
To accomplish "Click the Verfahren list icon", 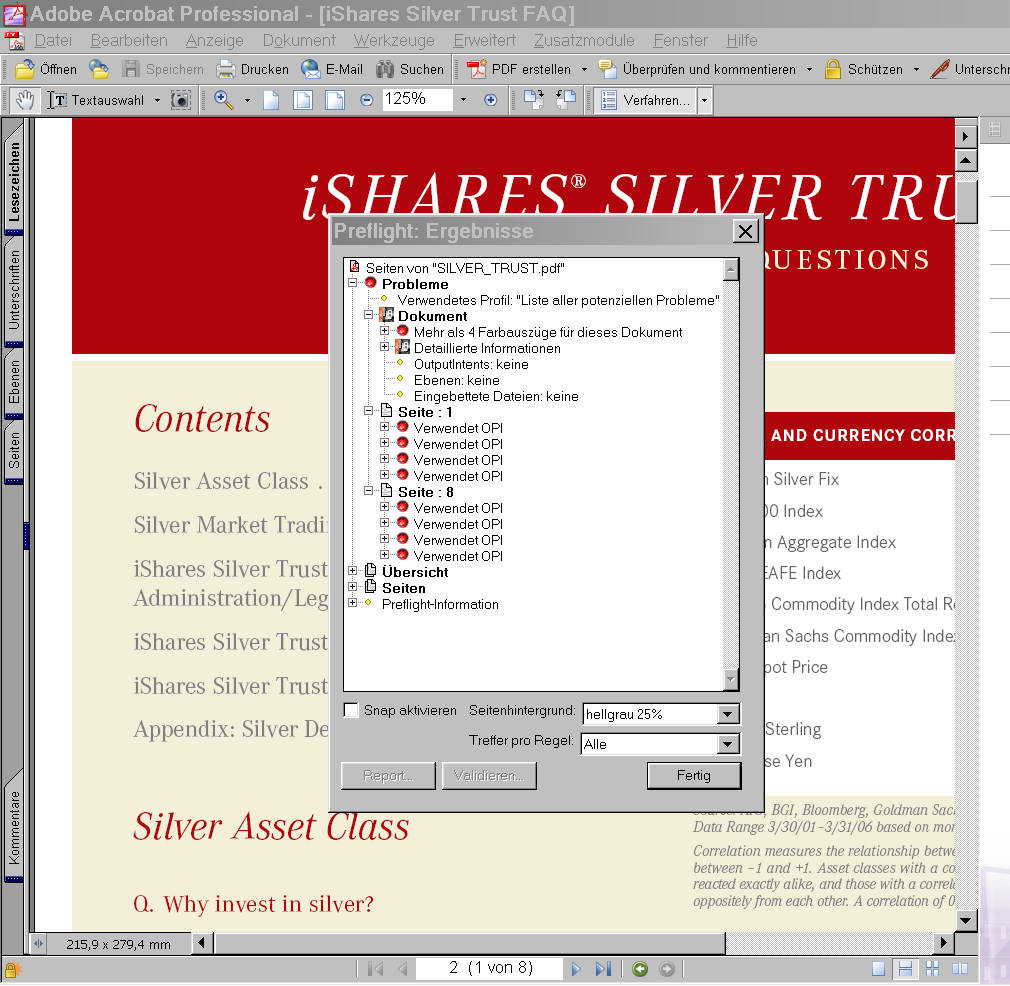I will pos(609,100).
